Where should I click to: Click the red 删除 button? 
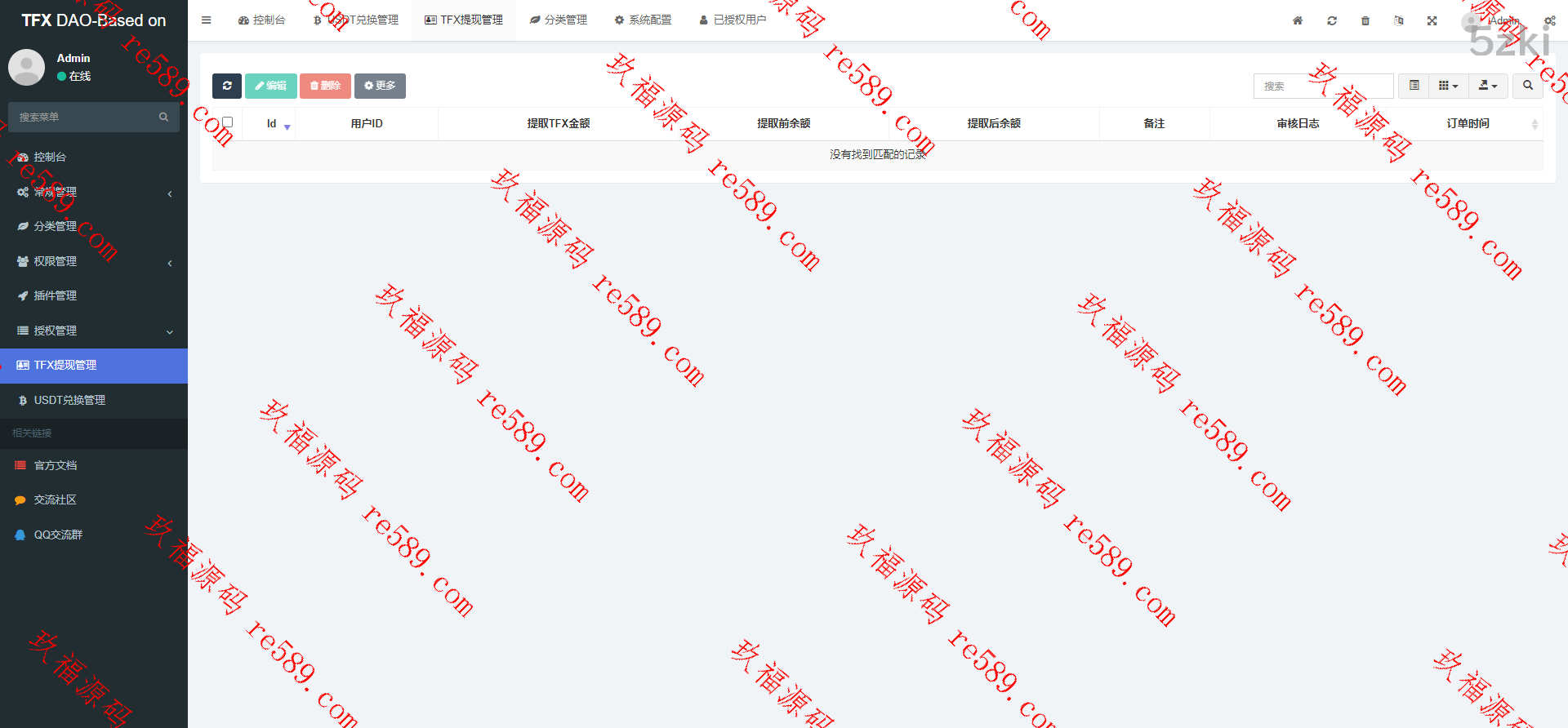coord(325,86)
